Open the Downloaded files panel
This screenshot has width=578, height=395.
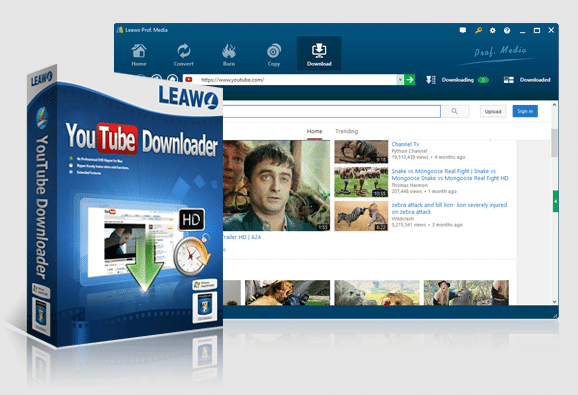pos(527,80)
